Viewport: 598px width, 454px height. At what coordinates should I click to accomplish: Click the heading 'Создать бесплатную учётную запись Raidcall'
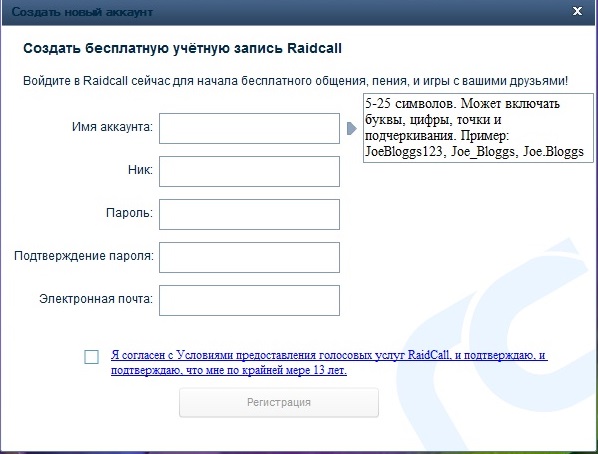(182, 48)
